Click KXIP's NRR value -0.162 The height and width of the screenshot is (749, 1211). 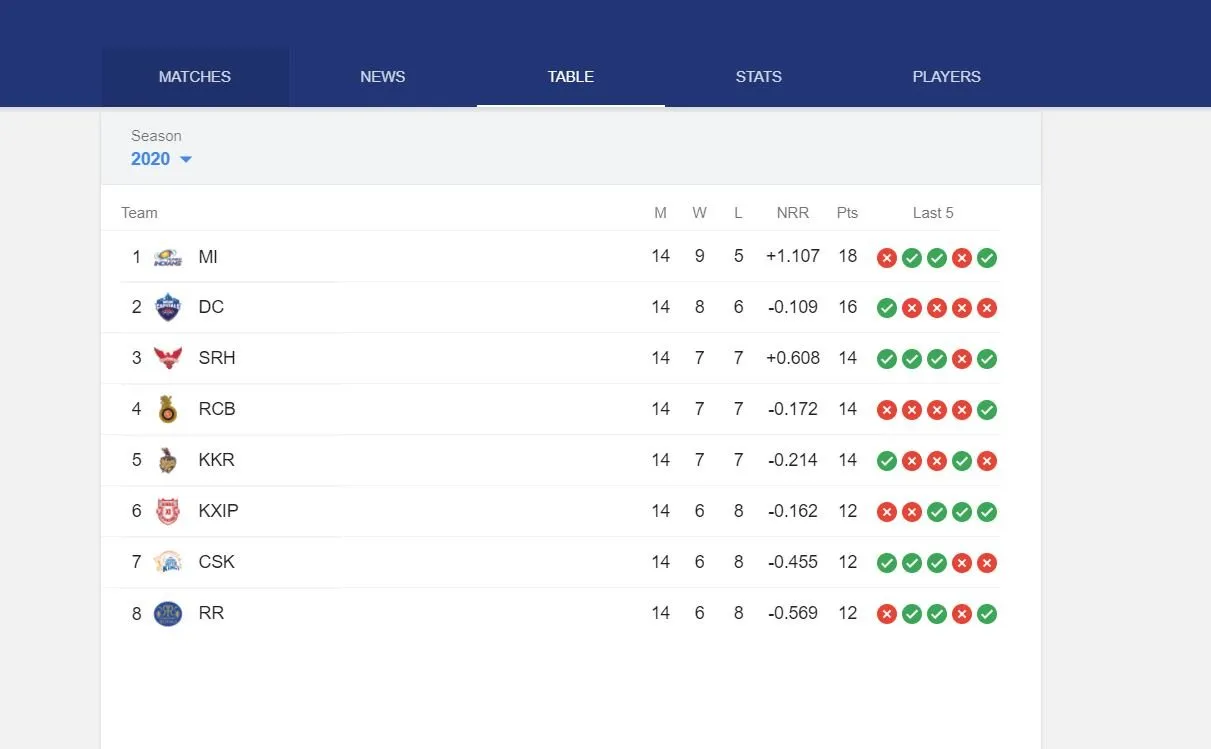pyautogui.click(x=793, y=511)
